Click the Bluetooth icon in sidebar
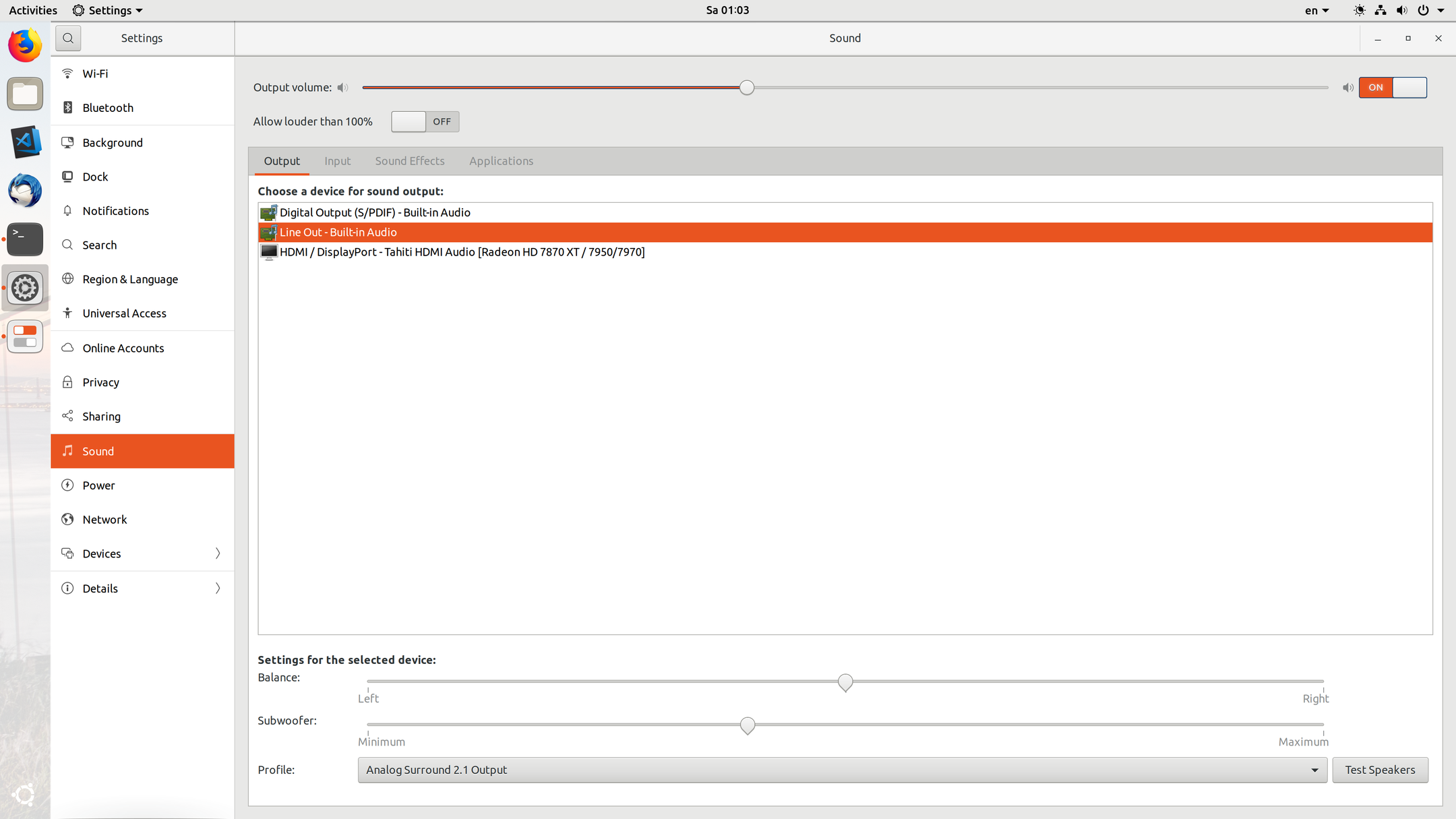1456x819 pixels. pyautogui.click(x=67, y=108)
